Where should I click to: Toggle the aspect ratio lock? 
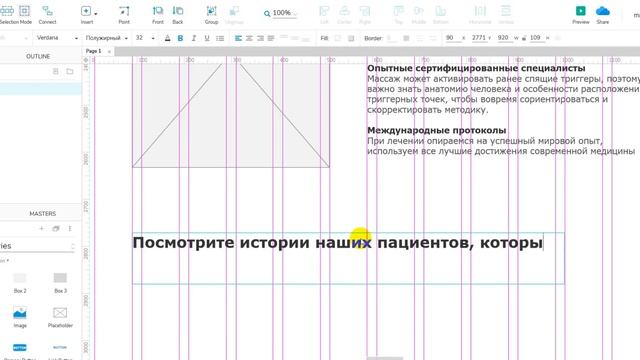(524, 38)
